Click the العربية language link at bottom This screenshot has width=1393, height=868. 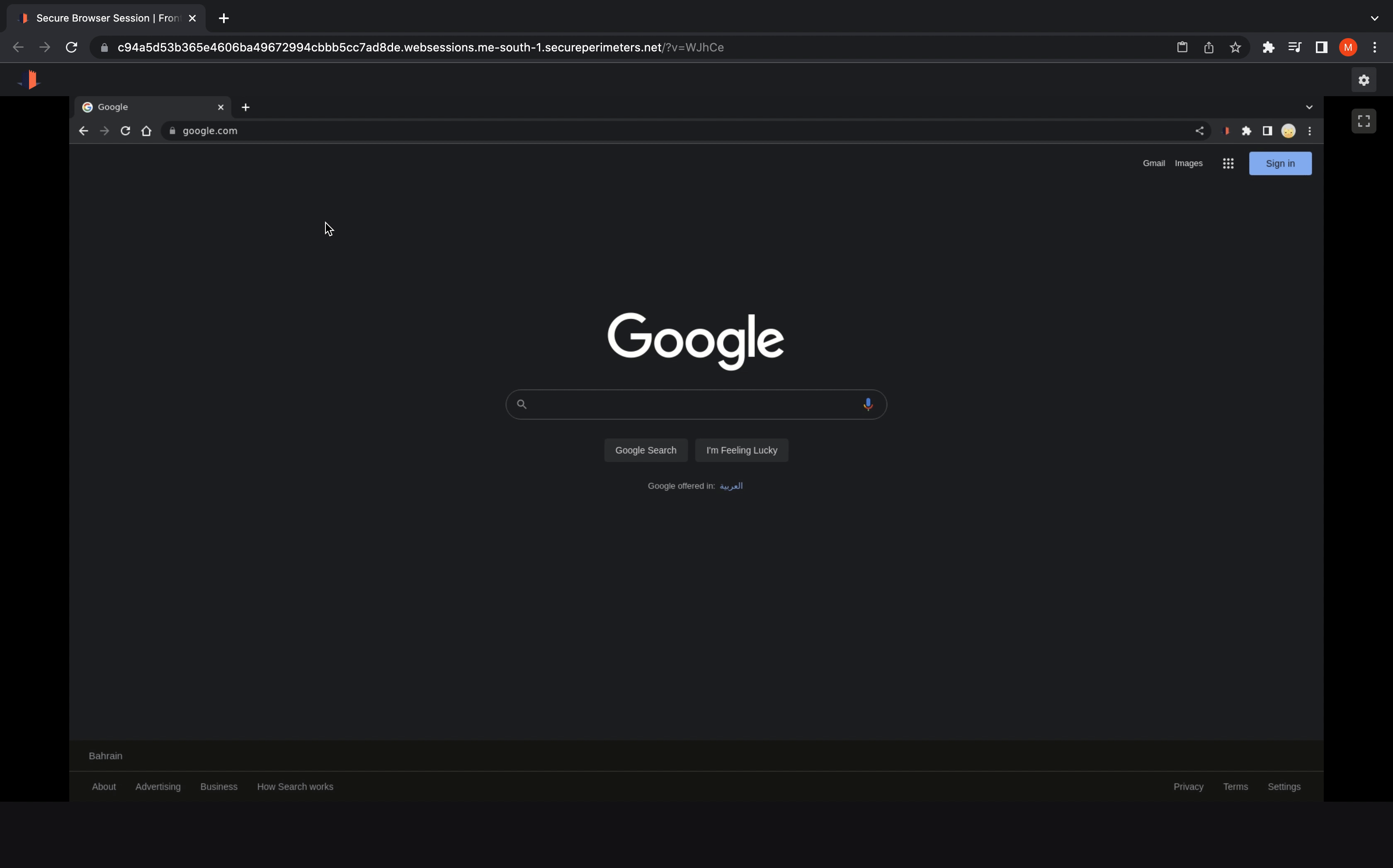[x=731, y=486]
